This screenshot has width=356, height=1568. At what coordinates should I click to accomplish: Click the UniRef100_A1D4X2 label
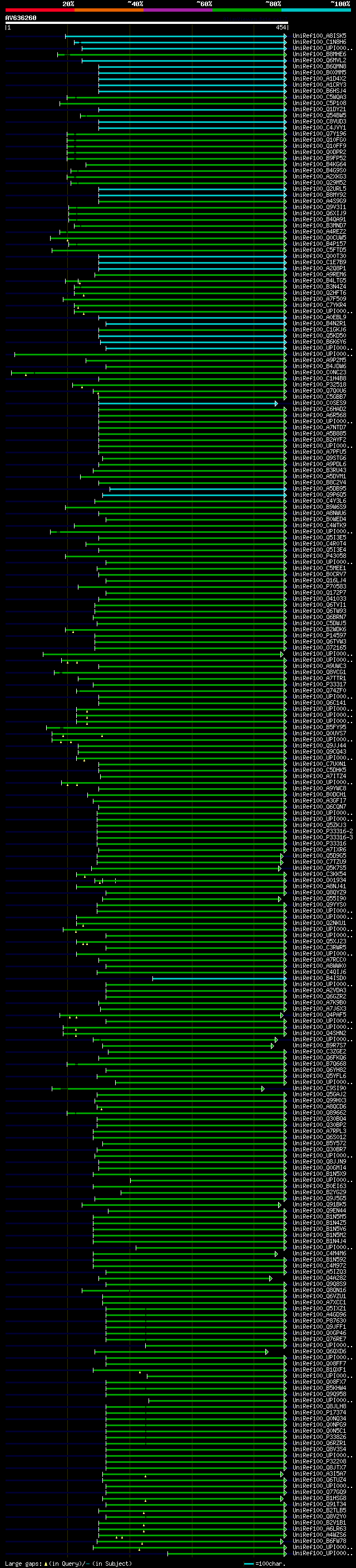(x=319, y=78)
